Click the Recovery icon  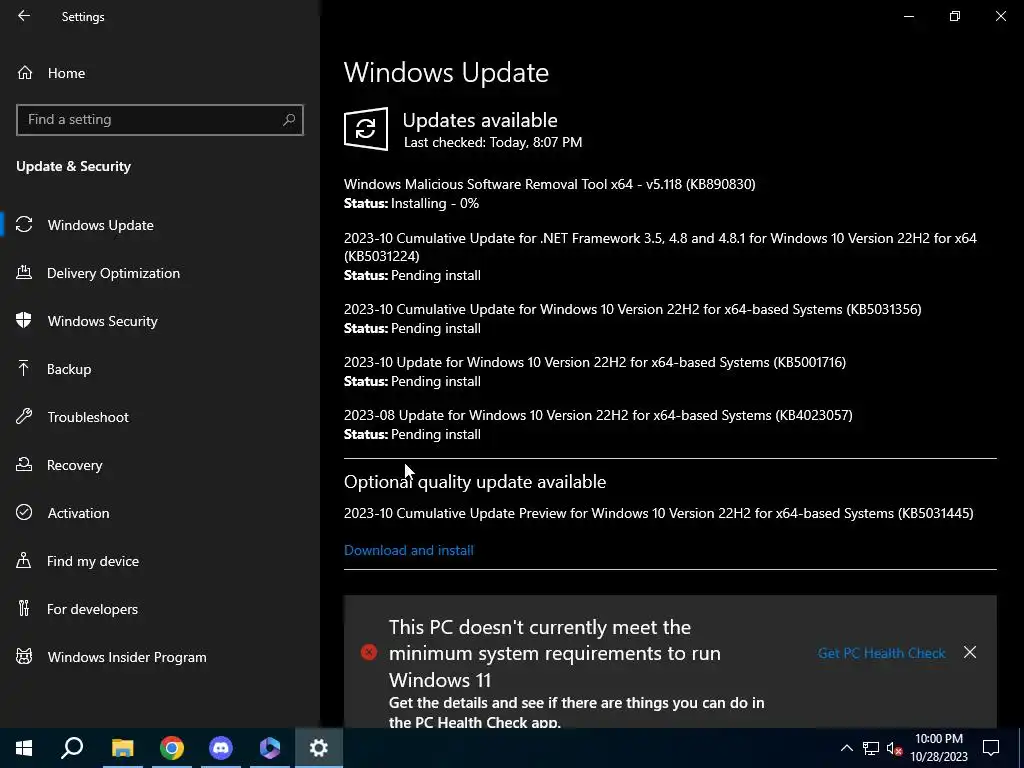point(24,465)
